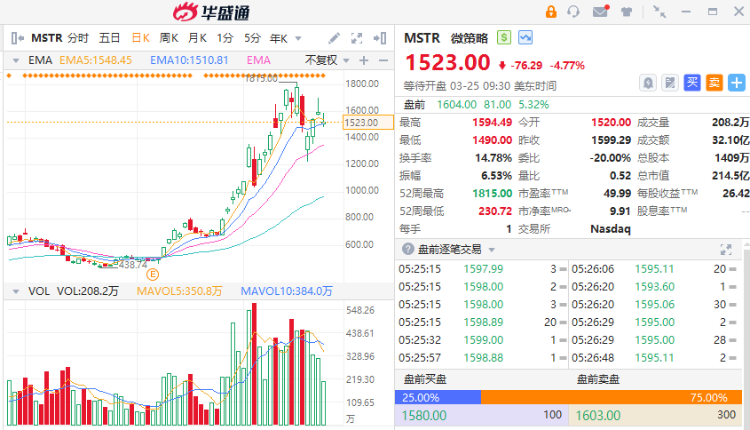Click the MAVOL5:350.8万 label

coord(179,291)
